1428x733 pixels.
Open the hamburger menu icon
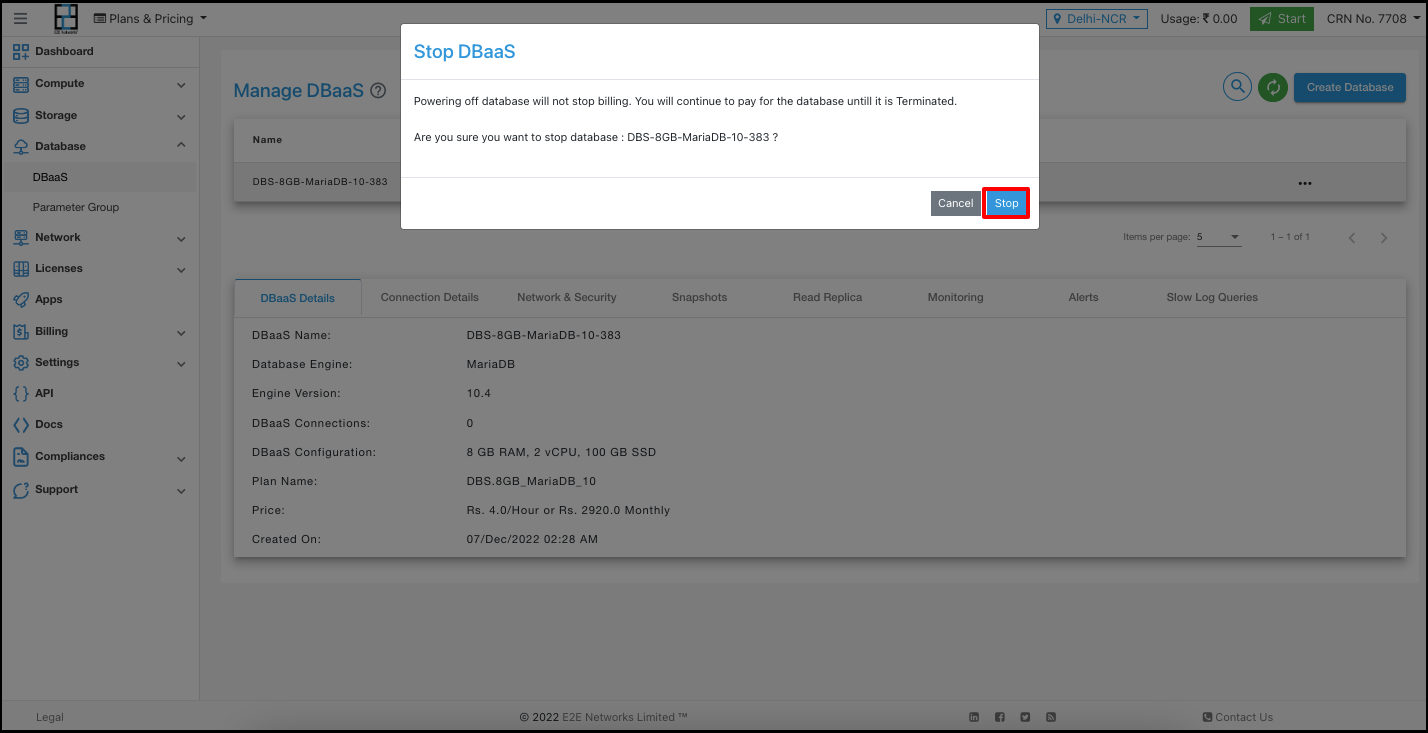(x=20, y=18)
